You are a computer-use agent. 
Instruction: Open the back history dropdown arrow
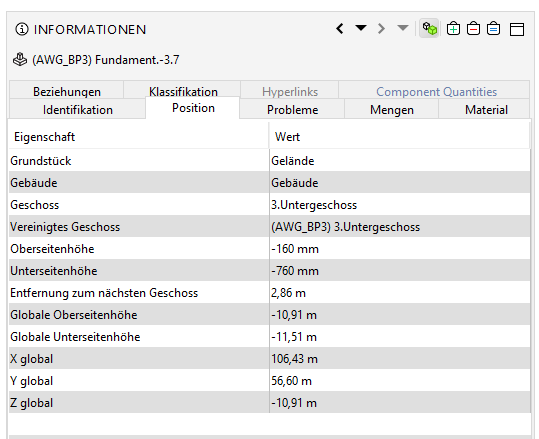tap(361, 28)
